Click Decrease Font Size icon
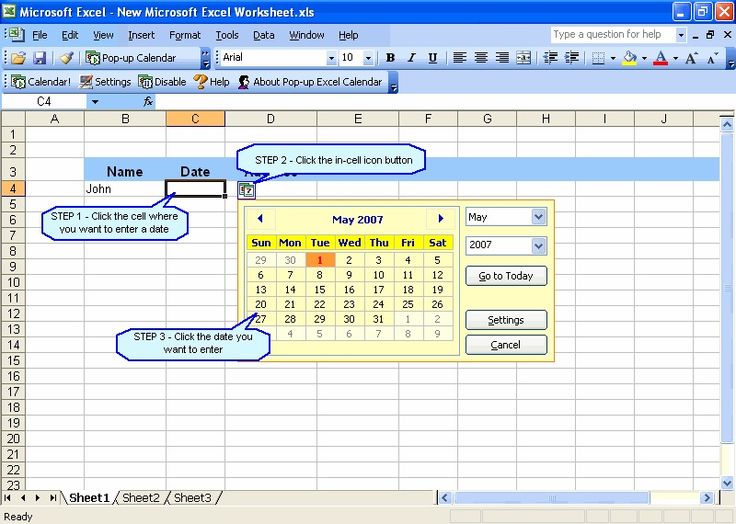 point(713,58)
